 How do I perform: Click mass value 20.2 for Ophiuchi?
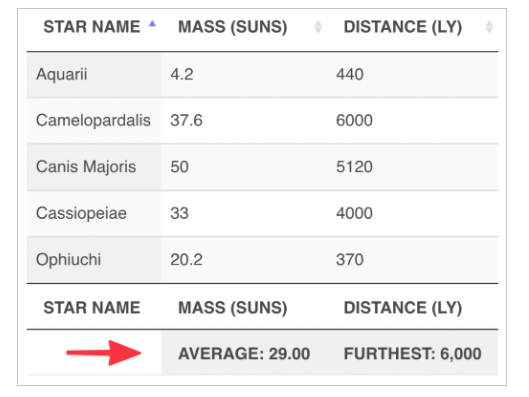tap(186, 260)
